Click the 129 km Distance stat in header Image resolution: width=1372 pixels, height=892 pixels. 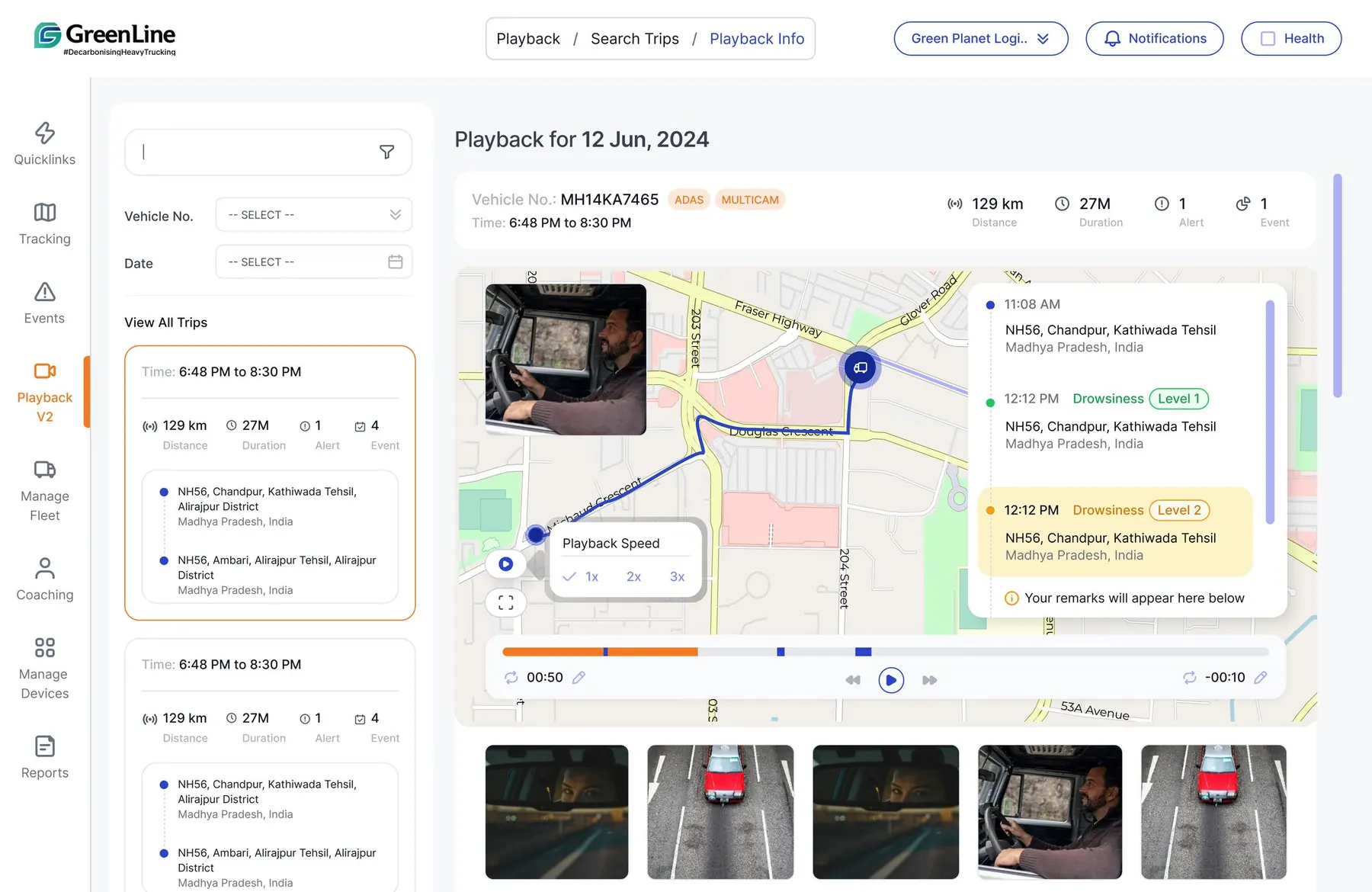(986, 212)
